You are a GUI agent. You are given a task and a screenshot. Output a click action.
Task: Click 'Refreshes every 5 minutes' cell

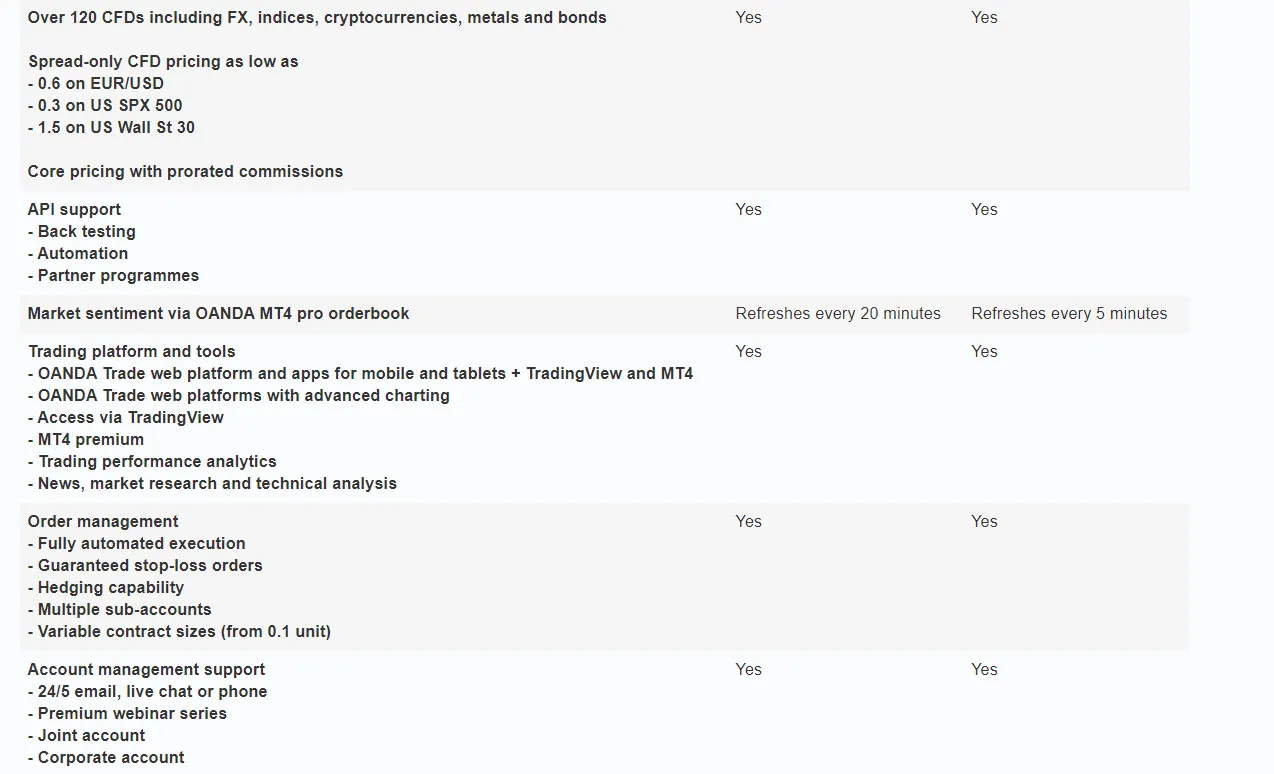[1069, 313]
